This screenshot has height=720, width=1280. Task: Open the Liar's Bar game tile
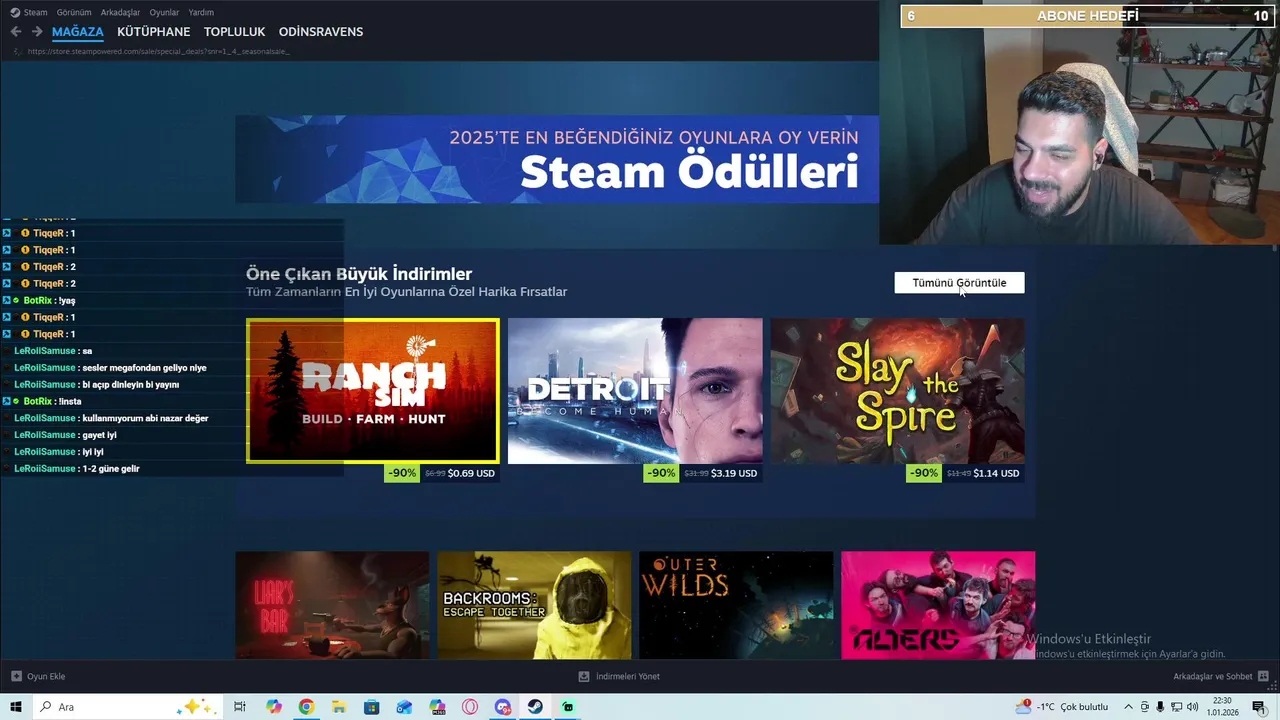pos(332,605)
